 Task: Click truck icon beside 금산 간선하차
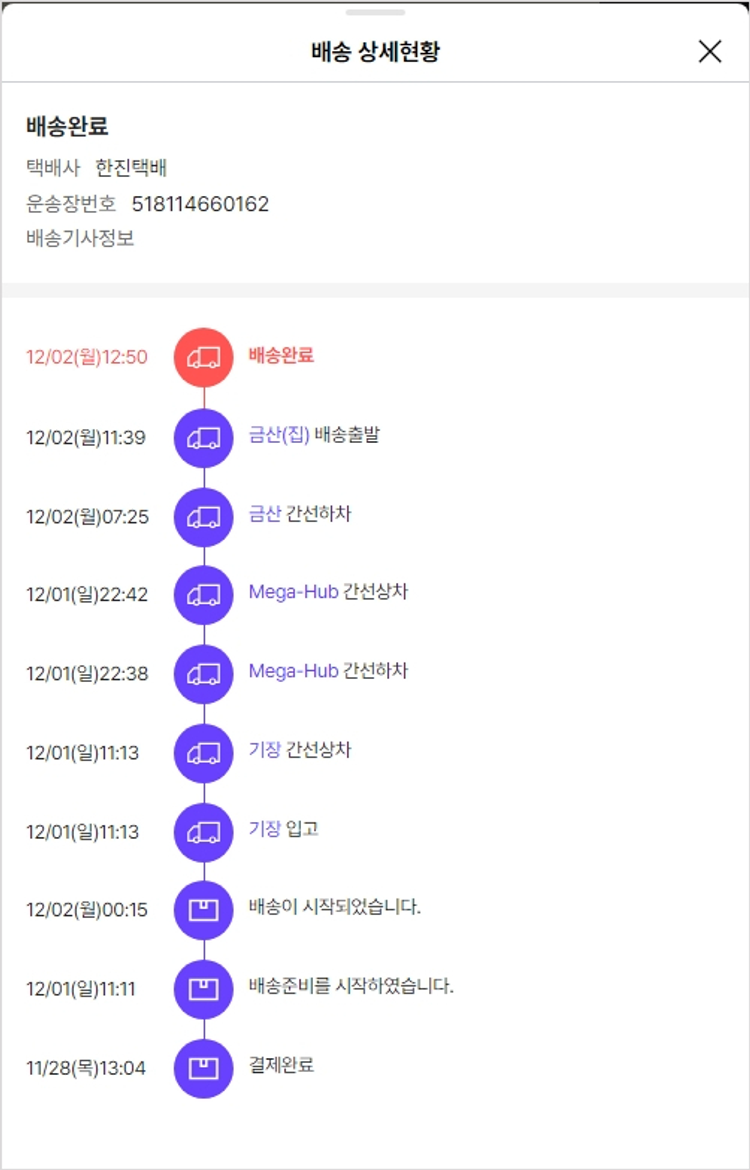pyautogui.click(x=204, y=516)
